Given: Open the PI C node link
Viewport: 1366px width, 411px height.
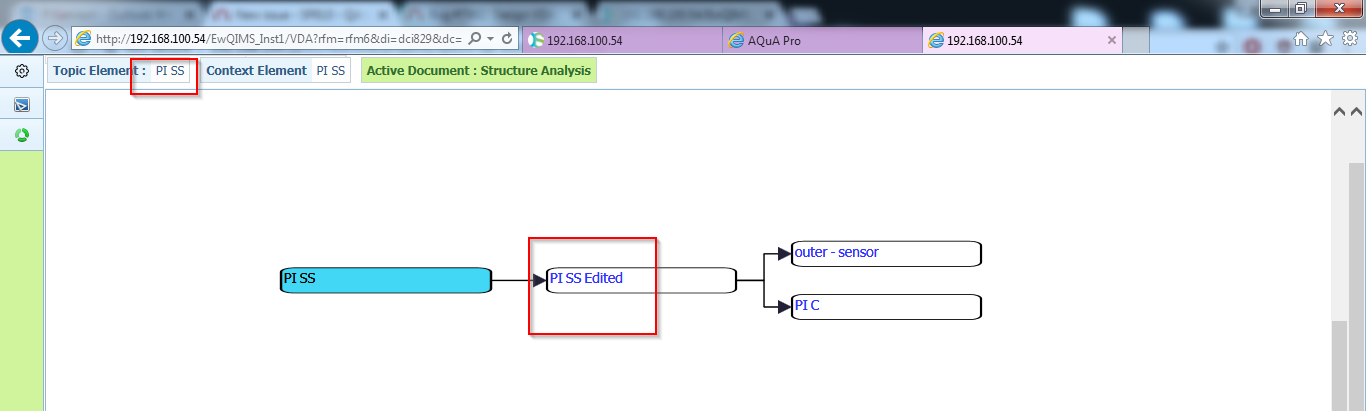Looking at the screenshot, I should [807, 305].
